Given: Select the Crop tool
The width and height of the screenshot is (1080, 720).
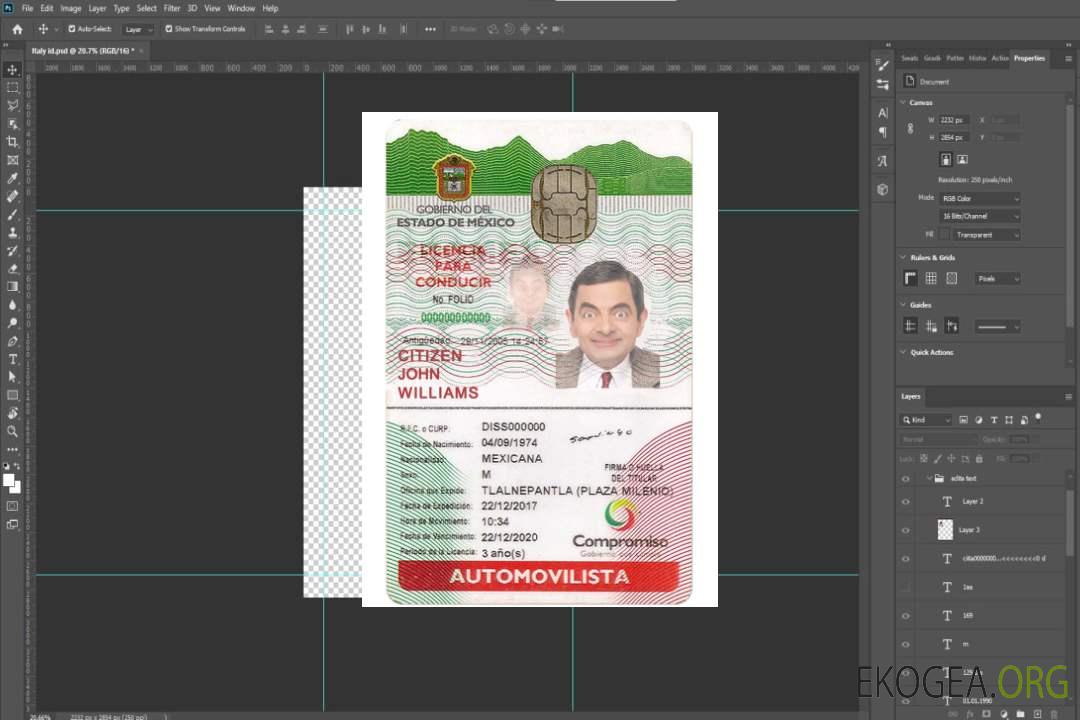Looking at the screenshot, I should (x=12, y=142).
